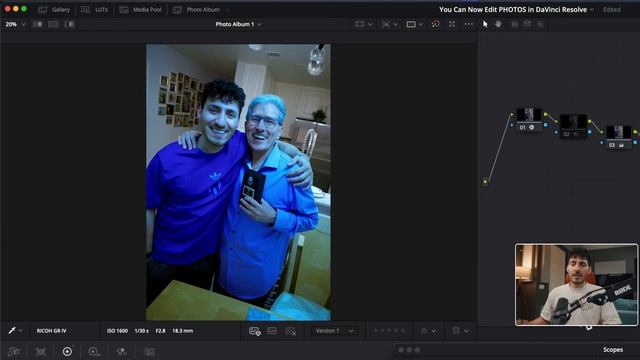The image size is (640, 360).
Task: Open the first dimmed camera palette icon in bottom toolbar
Action: 14,351
